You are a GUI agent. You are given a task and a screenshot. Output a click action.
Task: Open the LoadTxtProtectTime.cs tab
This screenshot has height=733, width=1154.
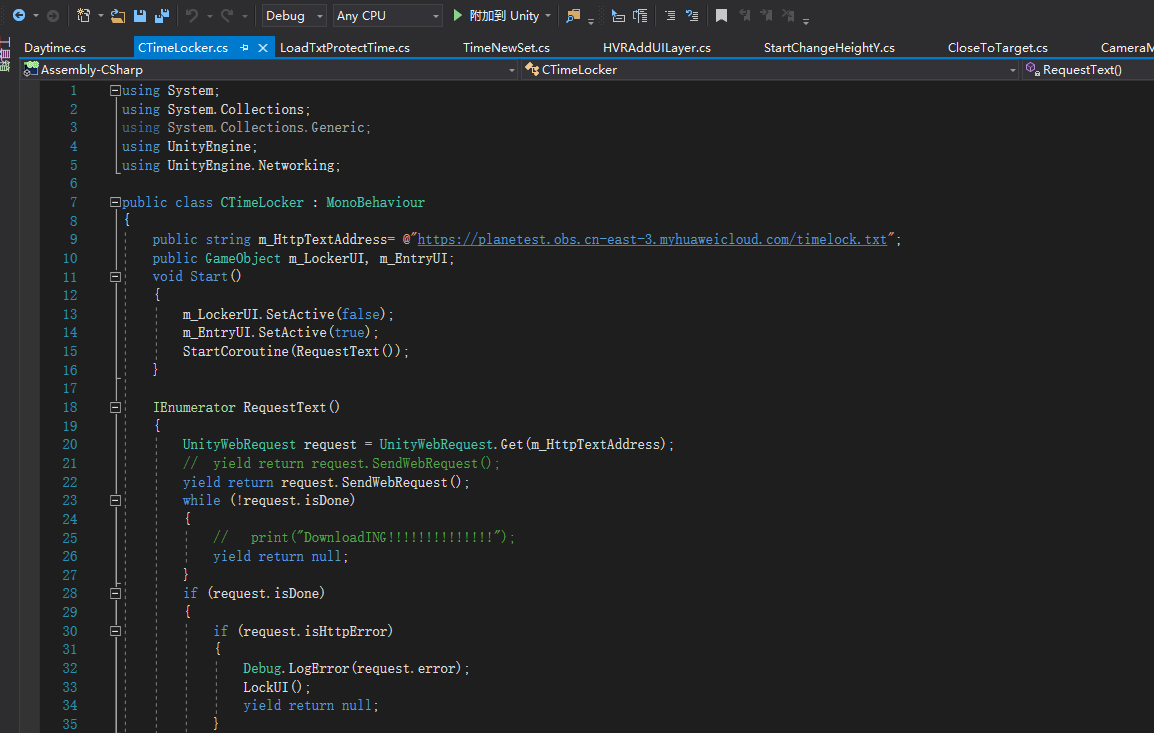click(344, 48)
